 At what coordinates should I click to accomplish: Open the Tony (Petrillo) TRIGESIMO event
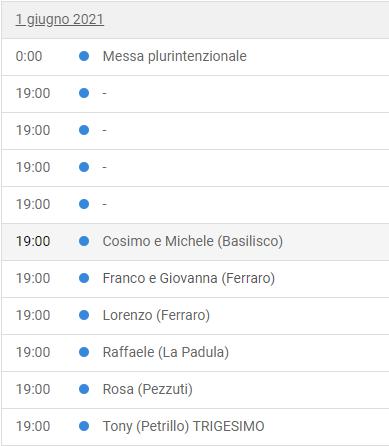click(x=184, y=426)
